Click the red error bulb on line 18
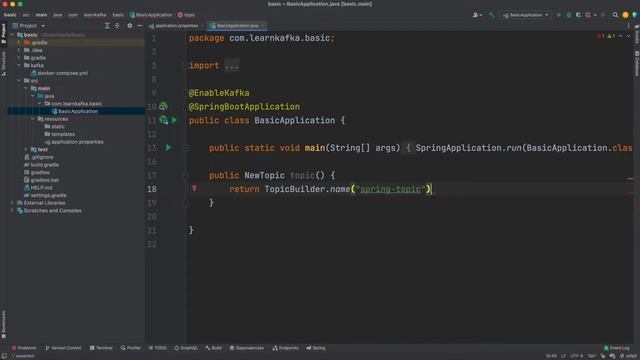 (194, 189)
